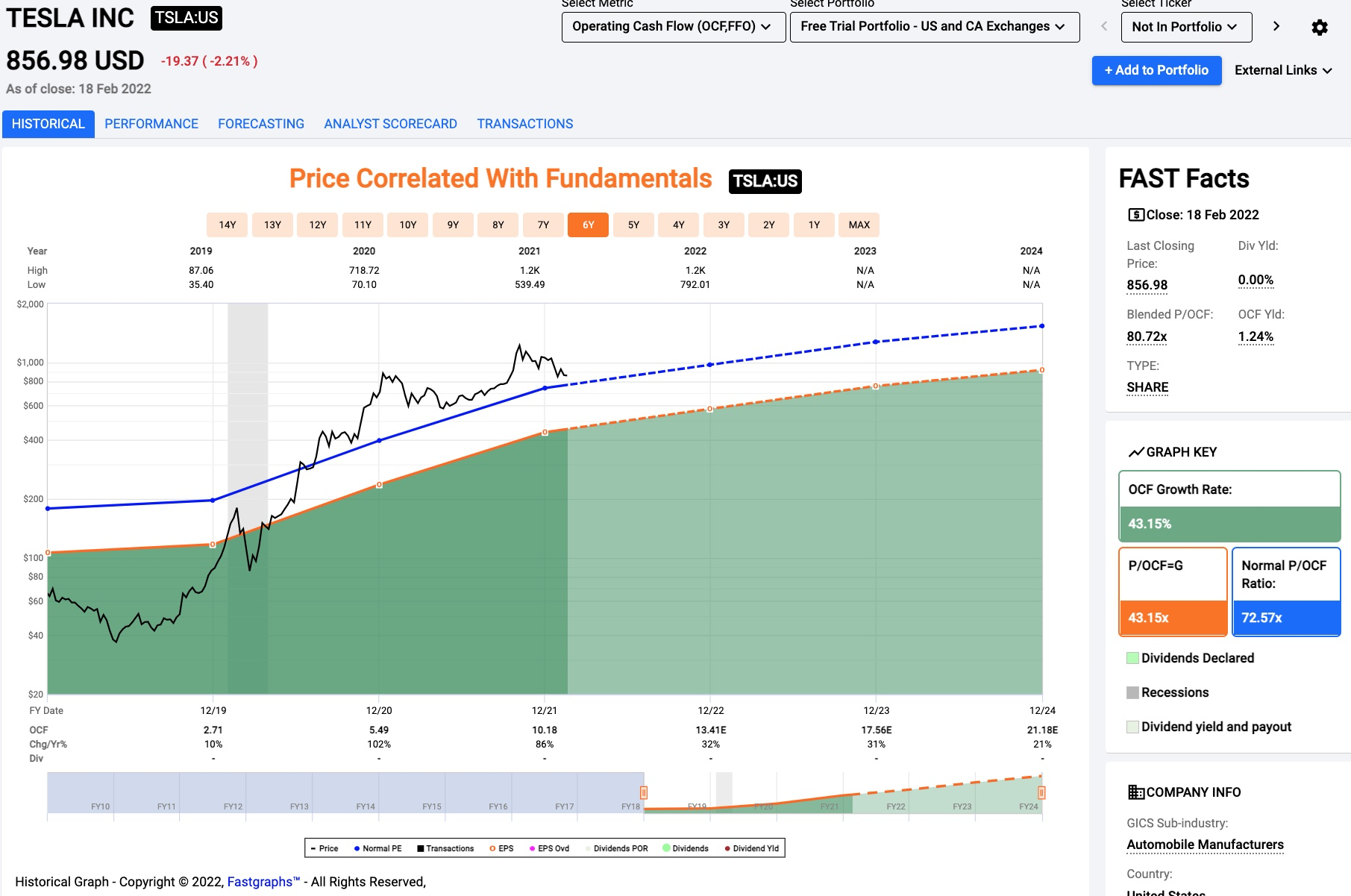Image resolution: width=1351 pixels, height=896 pixels.
Task: Open the FORECASTING tab
Action: click(x=261, y=124)
